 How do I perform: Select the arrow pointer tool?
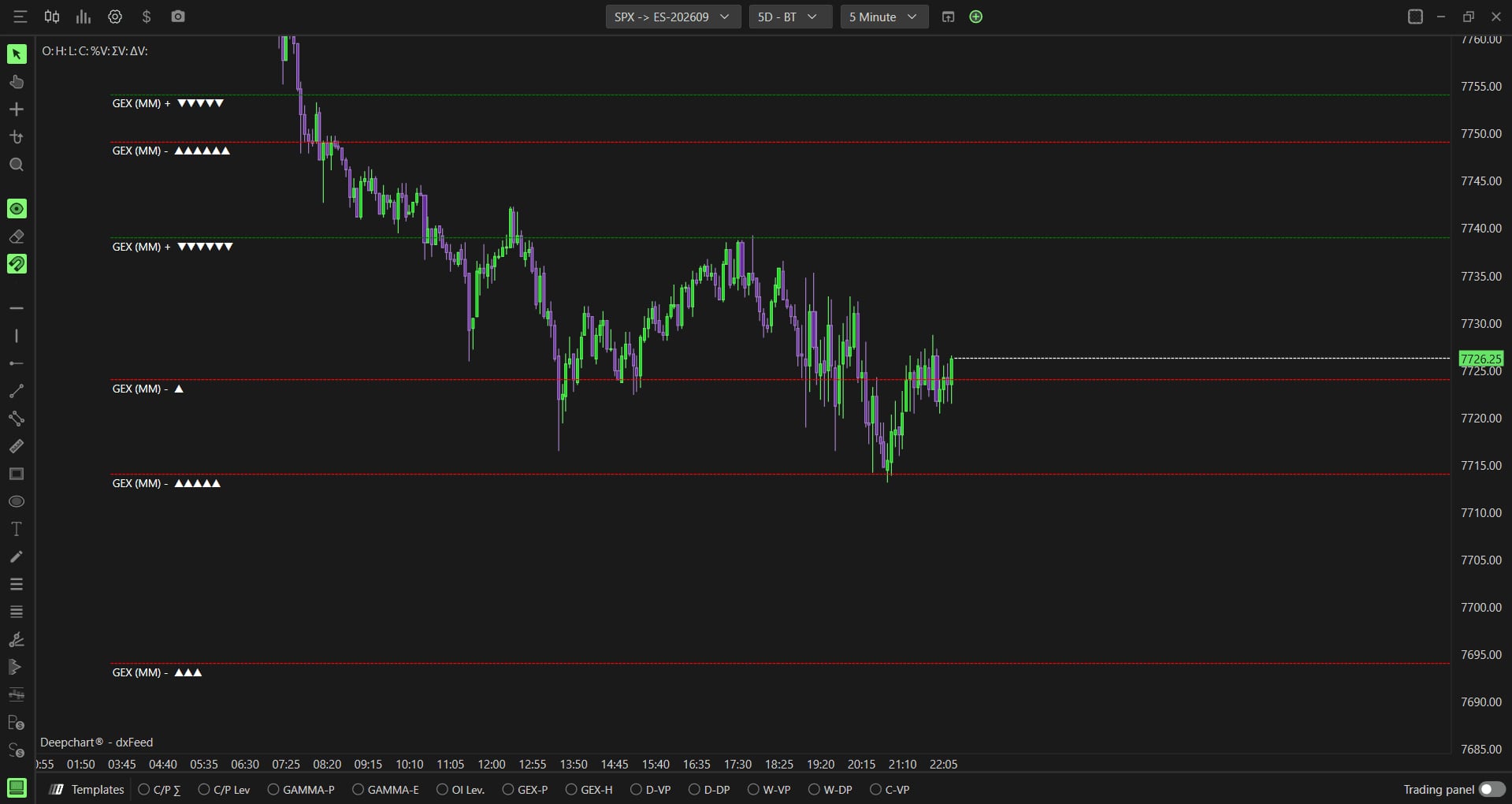[x=17, y=54]
